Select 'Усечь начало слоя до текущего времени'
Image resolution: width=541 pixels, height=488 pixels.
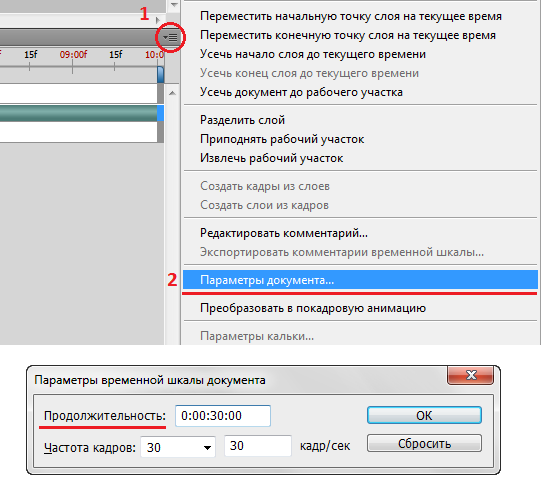pos(313,54)
